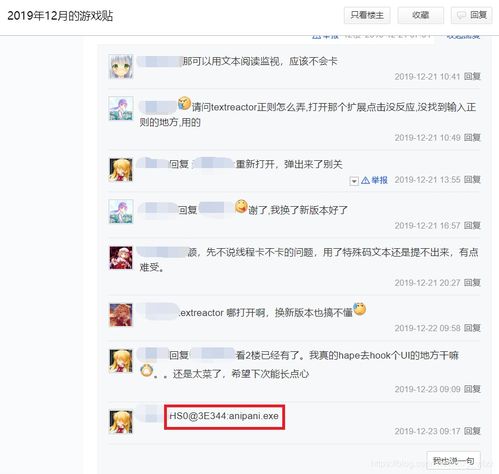Click the crying emoji before 请问textreactor
Screen dimensions: 499x474
(184, 103)
